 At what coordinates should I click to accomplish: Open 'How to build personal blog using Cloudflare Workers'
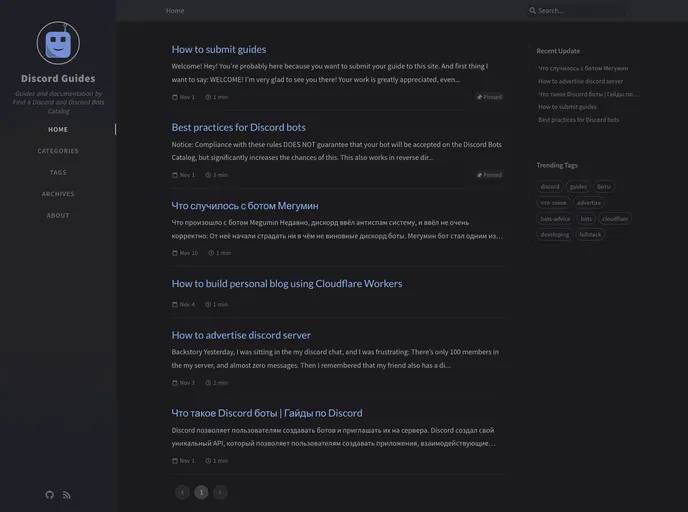[287, 283]
